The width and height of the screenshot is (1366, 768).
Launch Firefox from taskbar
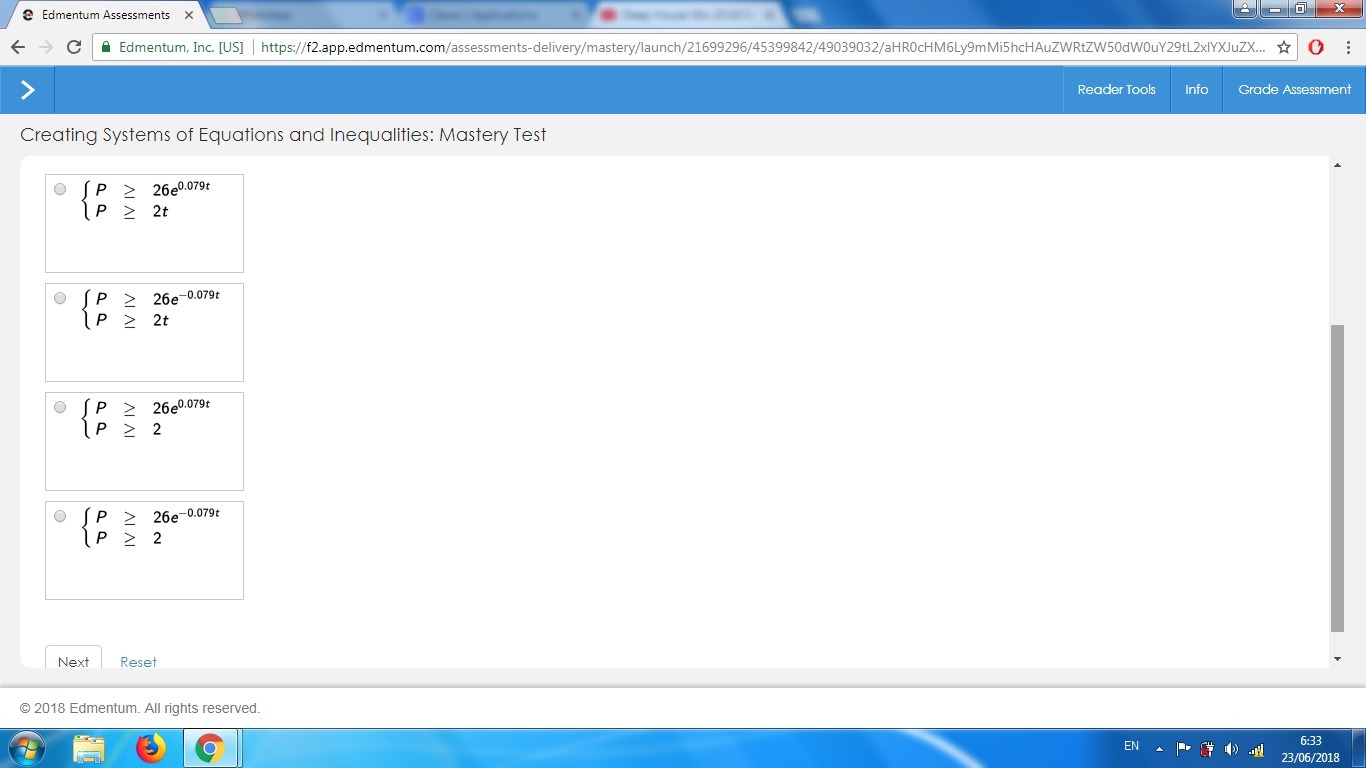click(151, 748)
